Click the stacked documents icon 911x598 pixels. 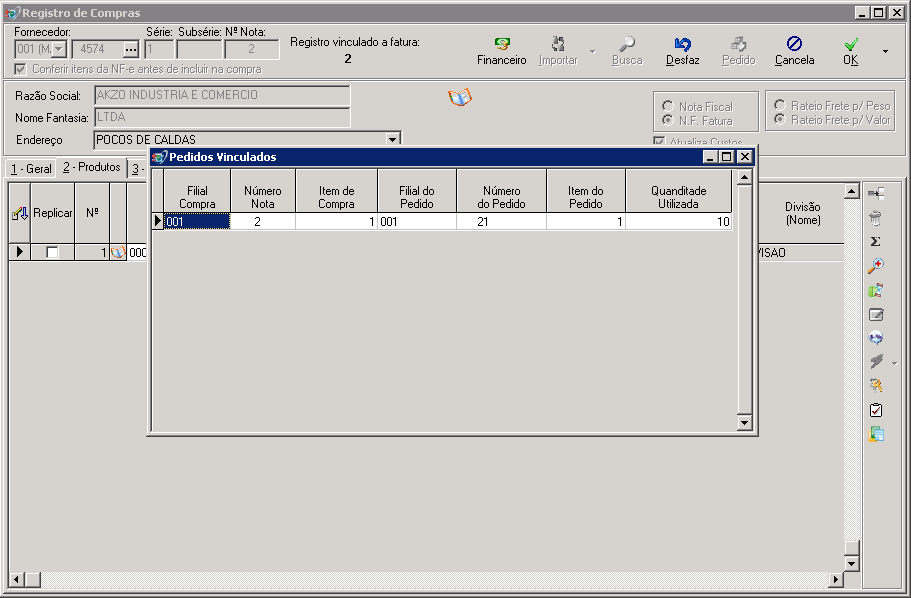[876, 434]
